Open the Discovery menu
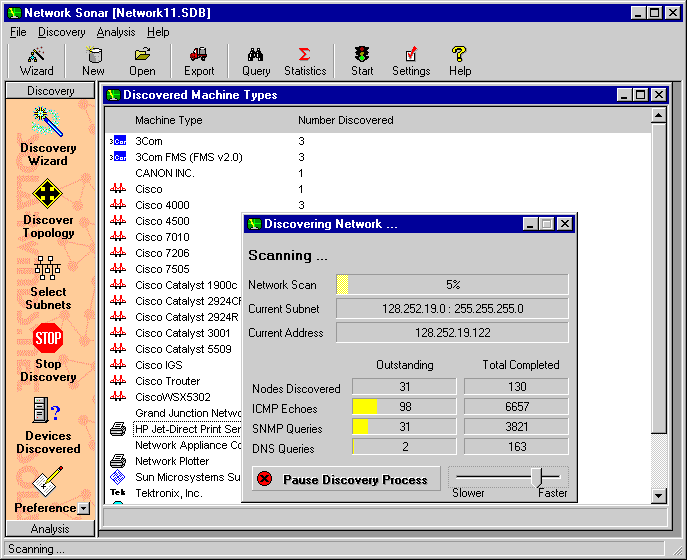The image size is (687, 560). point(61,32)
